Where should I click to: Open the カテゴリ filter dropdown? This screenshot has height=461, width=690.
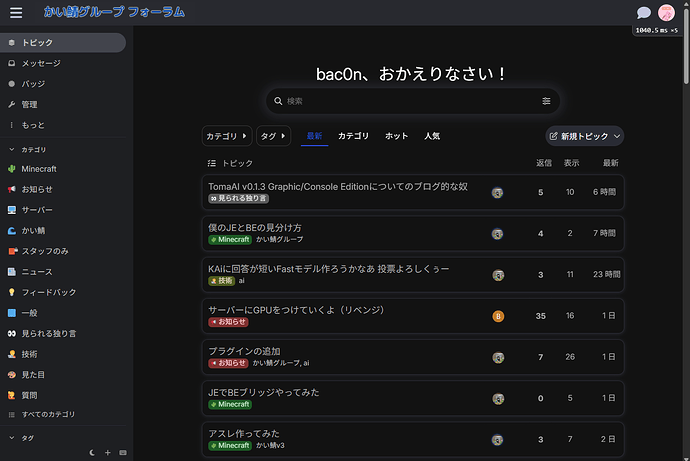click(227, 136)
